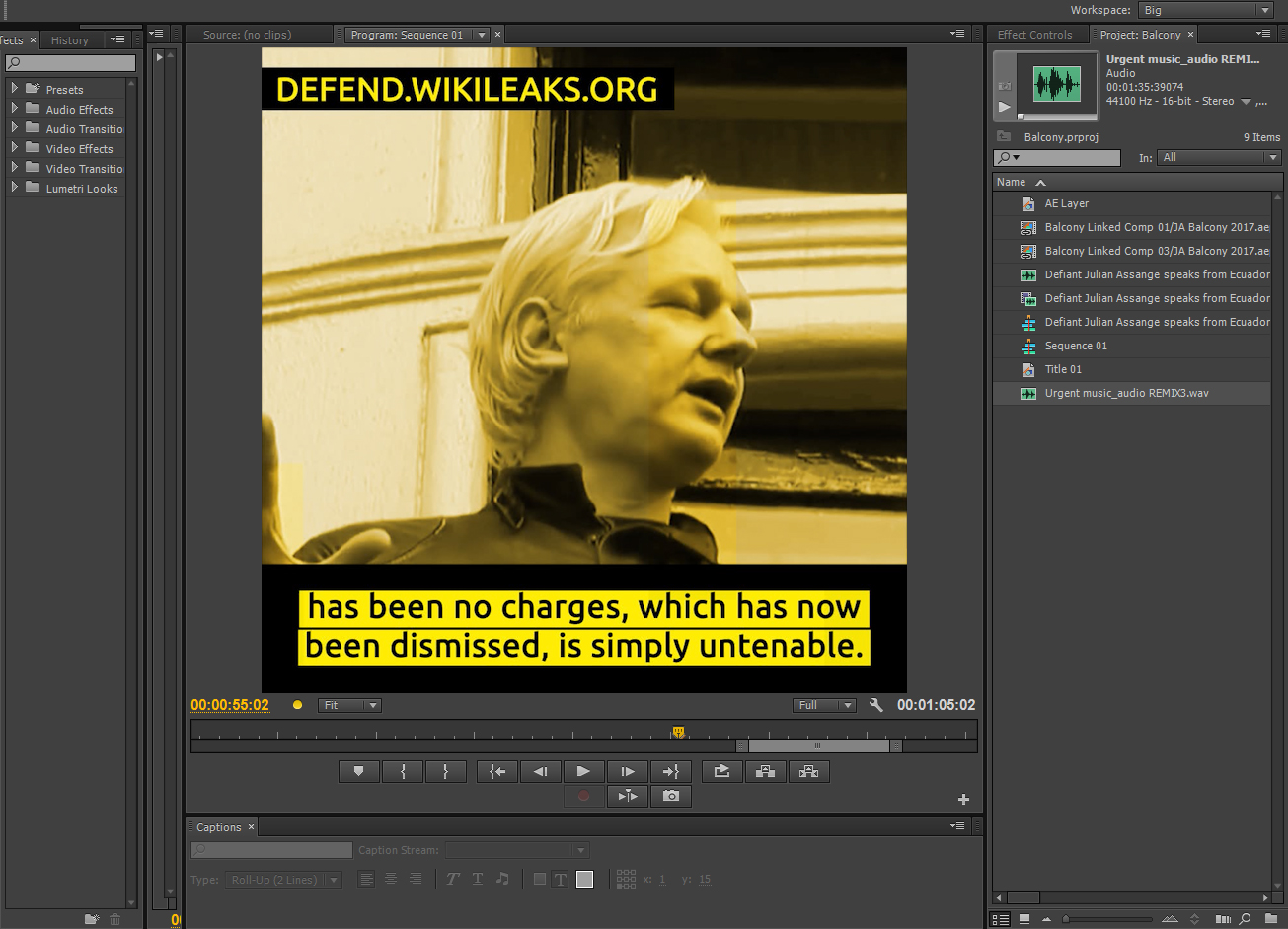Step back one frame
Image resolution: width=1288 pixels, height=929 pixels.
(x=541, y=772)
